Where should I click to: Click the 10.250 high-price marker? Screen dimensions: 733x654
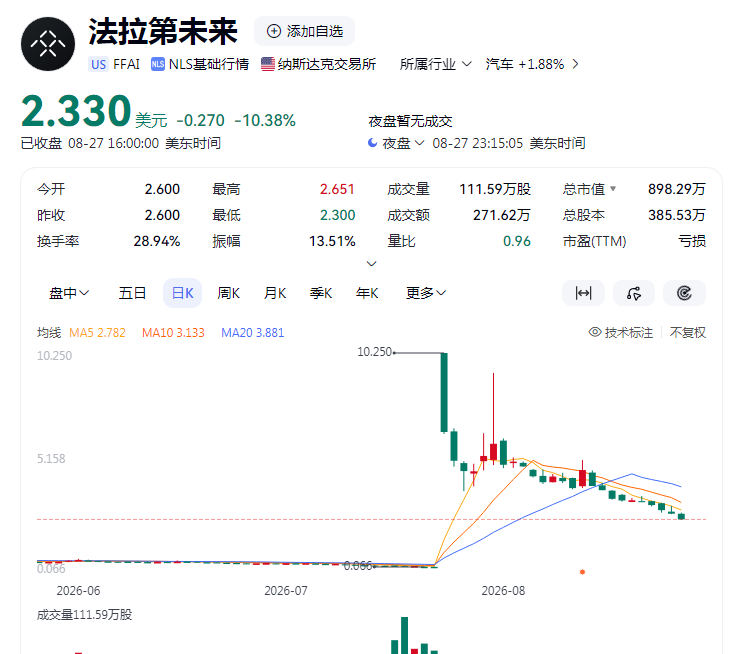pyautogui.click(x=374, y=352)
